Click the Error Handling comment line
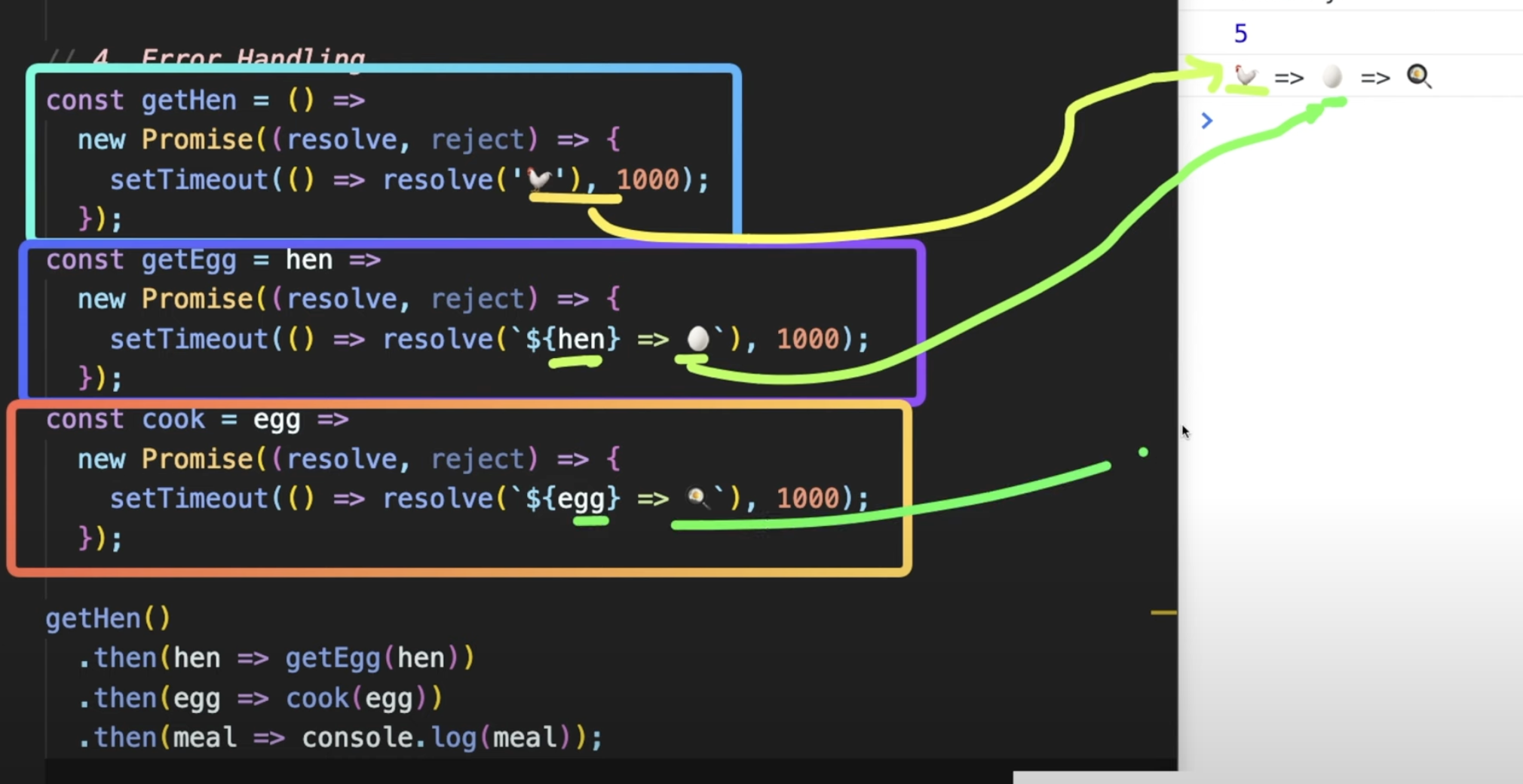This screenshot has height=784, width=1523. point(207,58)
